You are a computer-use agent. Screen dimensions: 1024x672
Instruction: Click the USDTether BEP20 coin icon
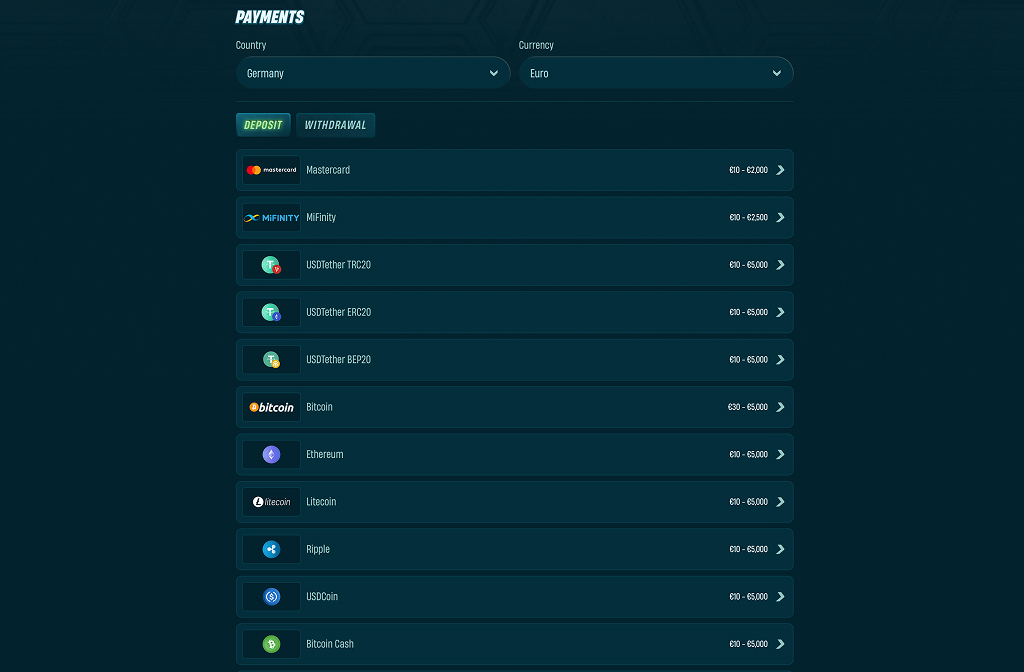coord(271,359)
